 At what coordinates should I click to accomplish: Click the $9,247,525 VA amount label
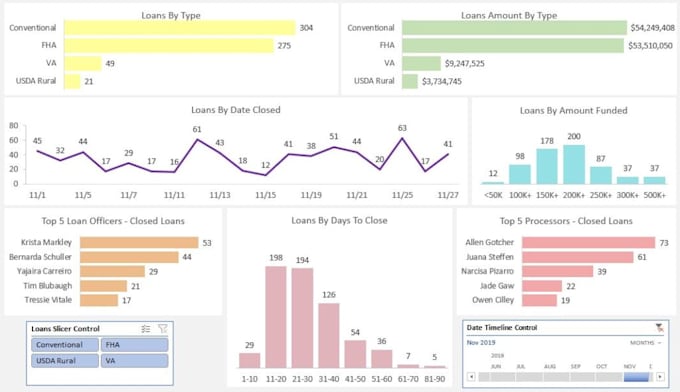464,63
